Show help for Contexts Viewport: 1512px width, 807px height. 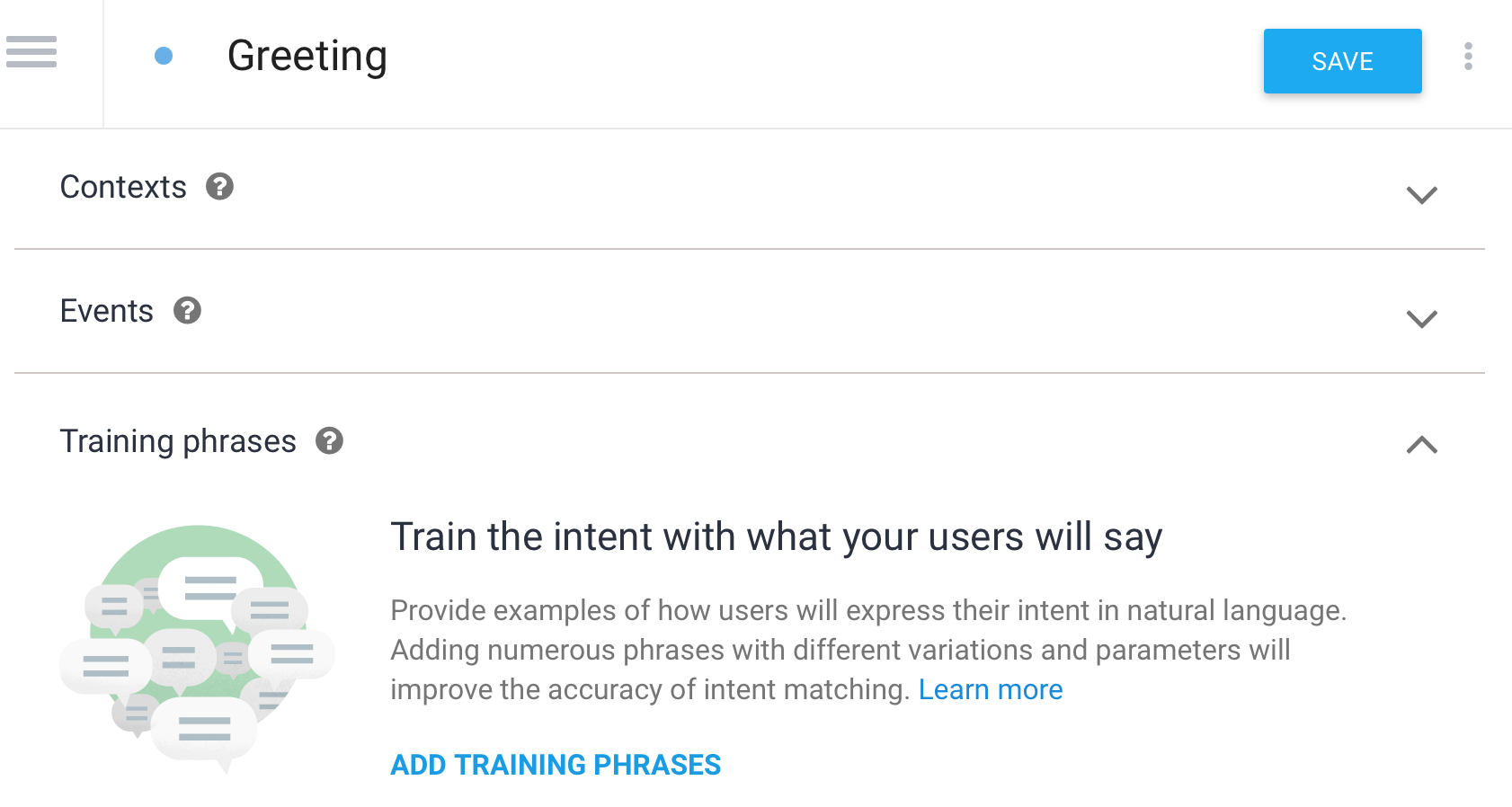tap(219, 186)
